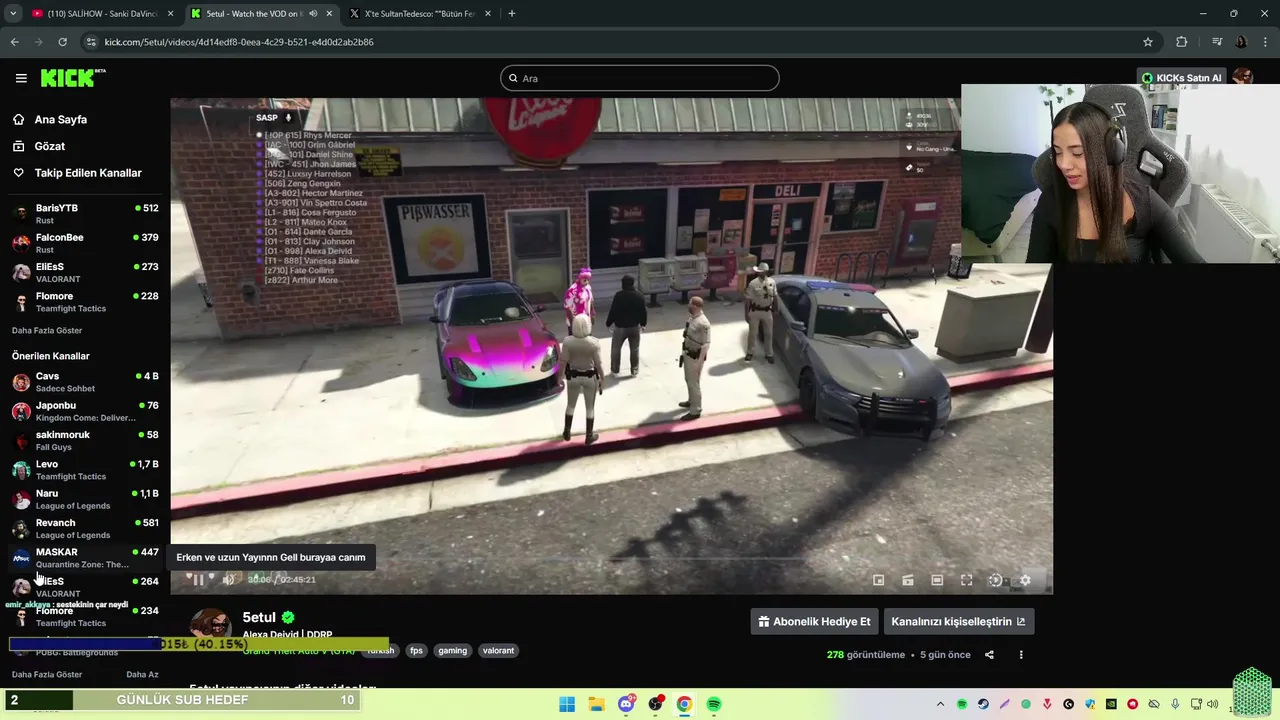Open the sakinmoruk channel
1280x720 pixels.
pyautogui.click(x=84, y=440)
